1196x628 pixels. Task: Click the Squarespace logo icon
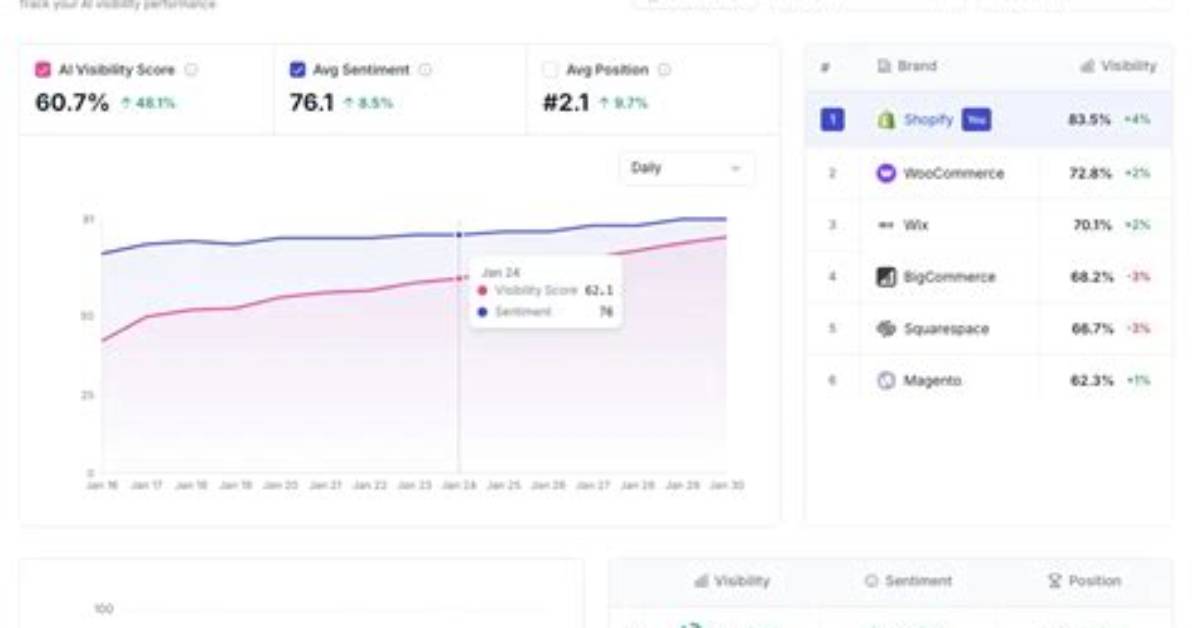[886, 328]
